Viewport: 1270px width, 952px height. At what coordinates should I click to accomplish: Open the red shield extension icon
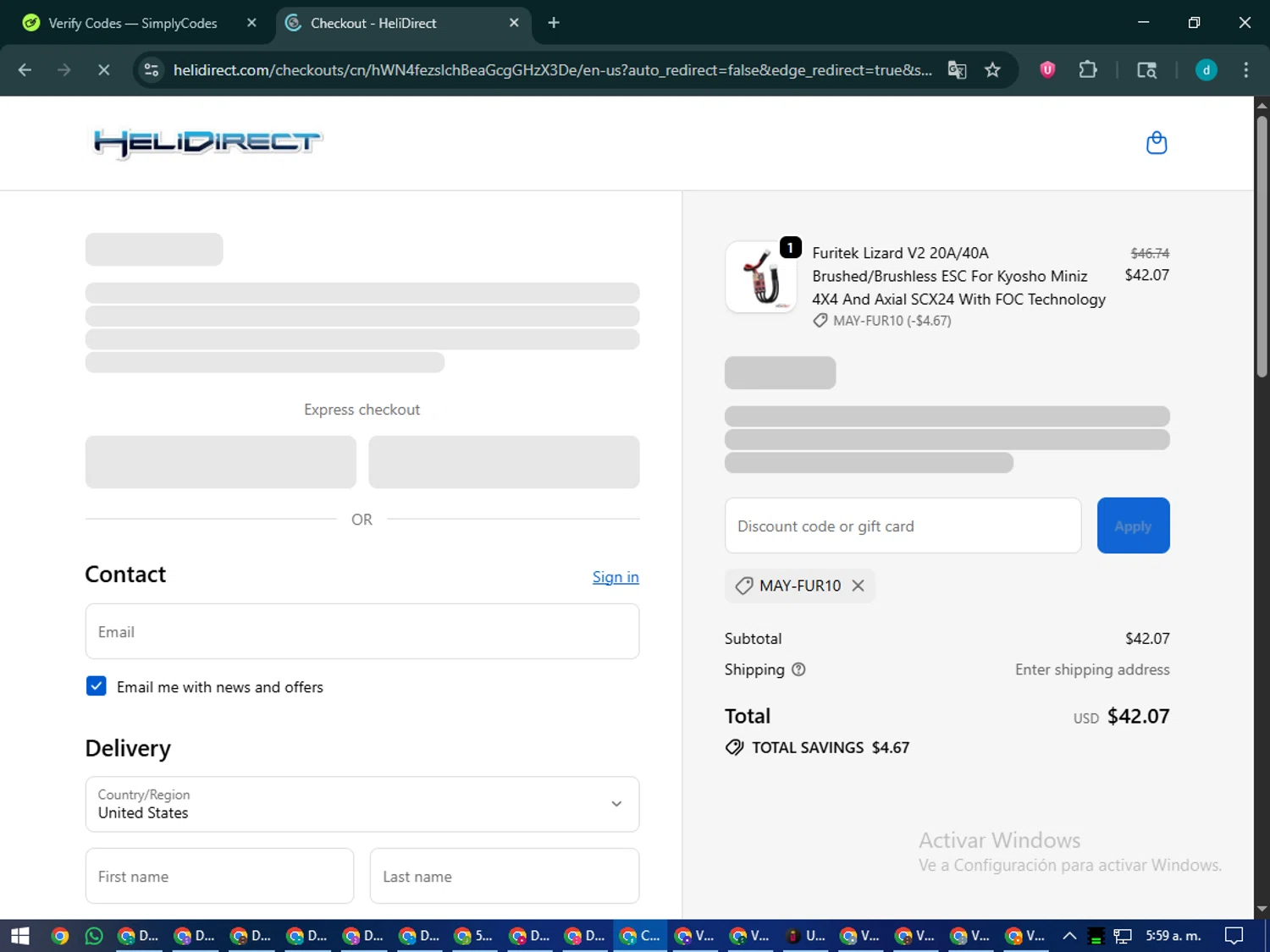[1047, 70]
